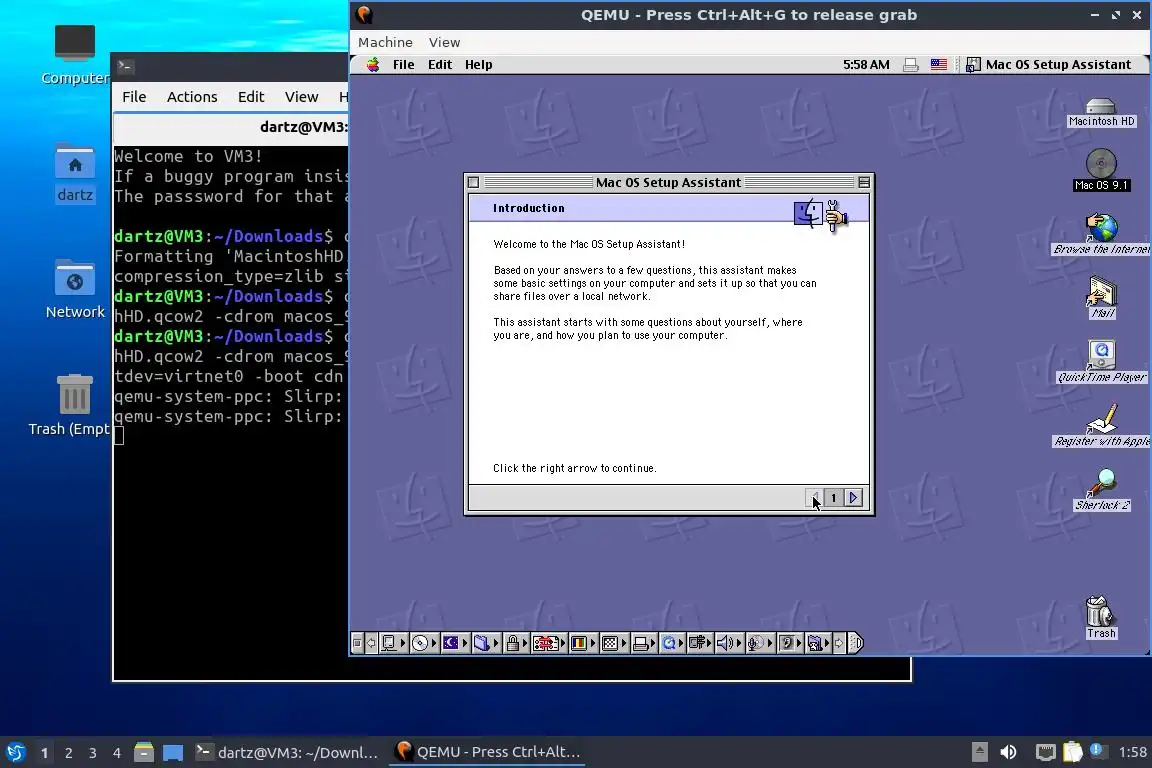The height and width of the screenshot is (768, 1152).
Task: Click the volume icon in the system tray
Action: tap(1009, 752)
